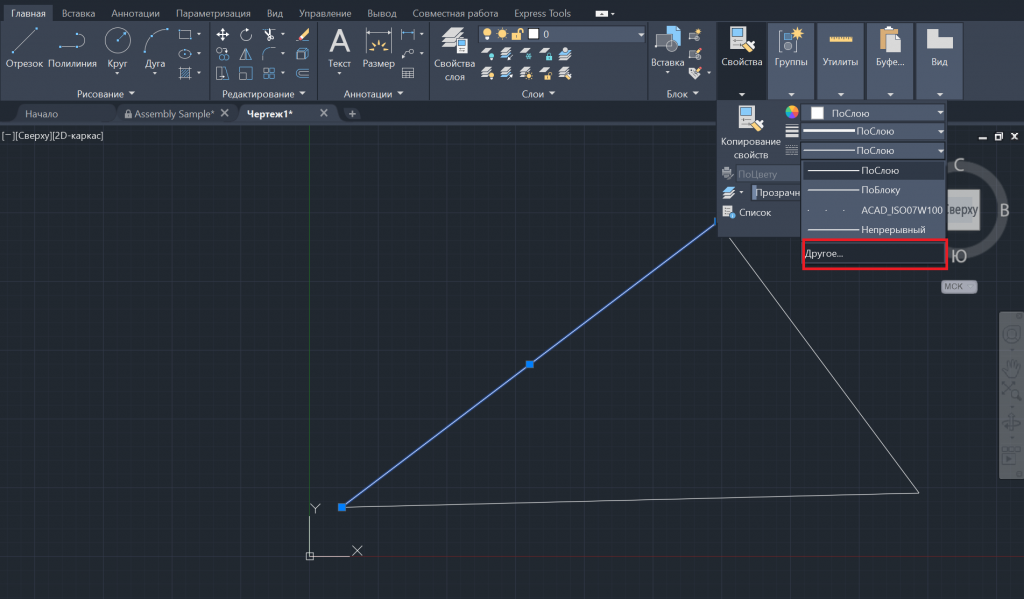
Task: Choose the hatch fill tool
Action: pos(185,73)
